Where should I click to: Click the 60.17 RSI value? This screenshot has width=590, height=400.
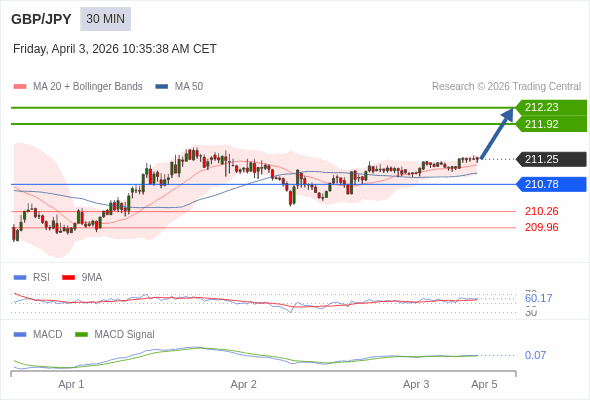(538, 298)
